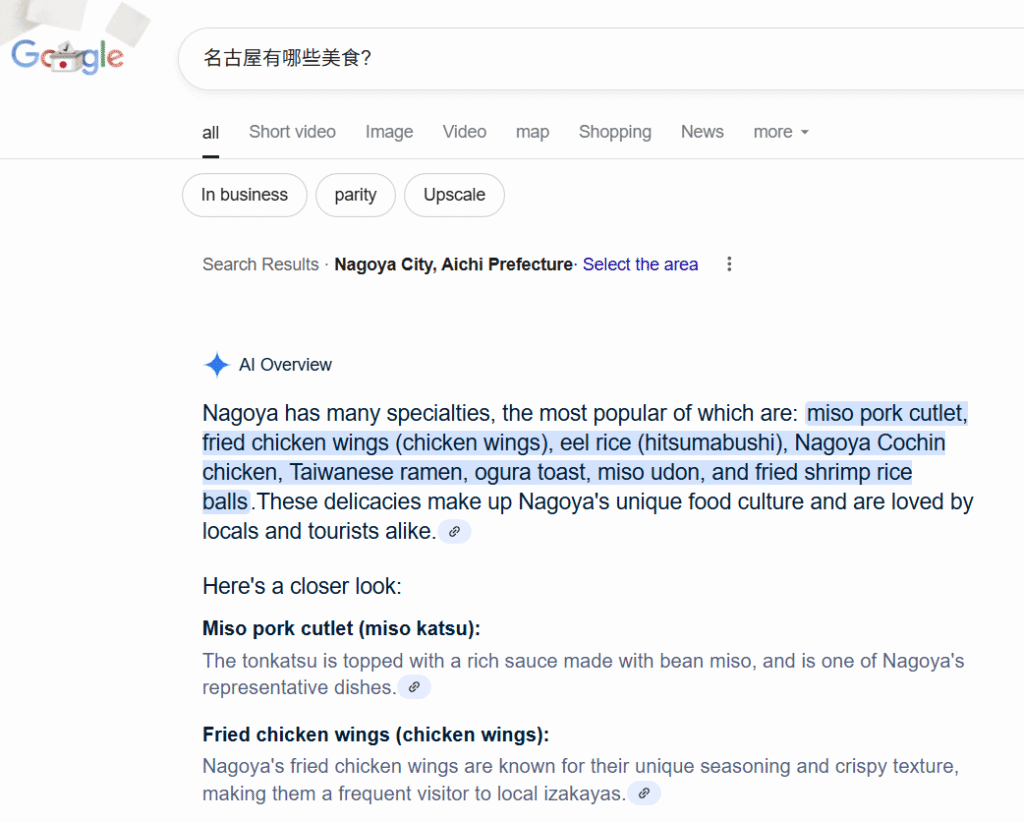This screenshot has height=822, width=1024.
Task: Click the 'Fried chicken wings (chicken wings):' heading
Action: [376, 735]
